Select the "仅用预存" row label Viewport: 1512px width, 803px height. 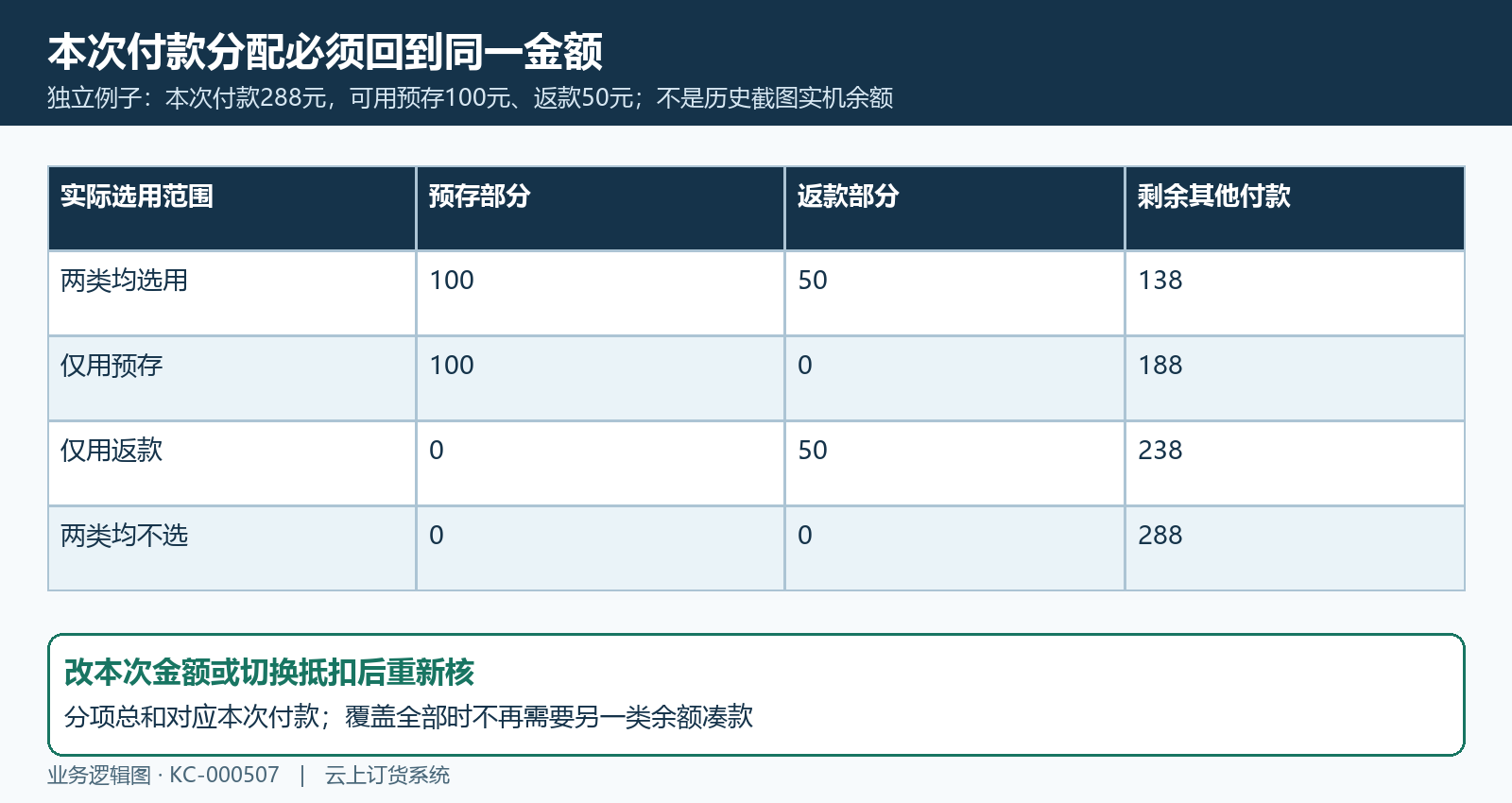[112, 366]
